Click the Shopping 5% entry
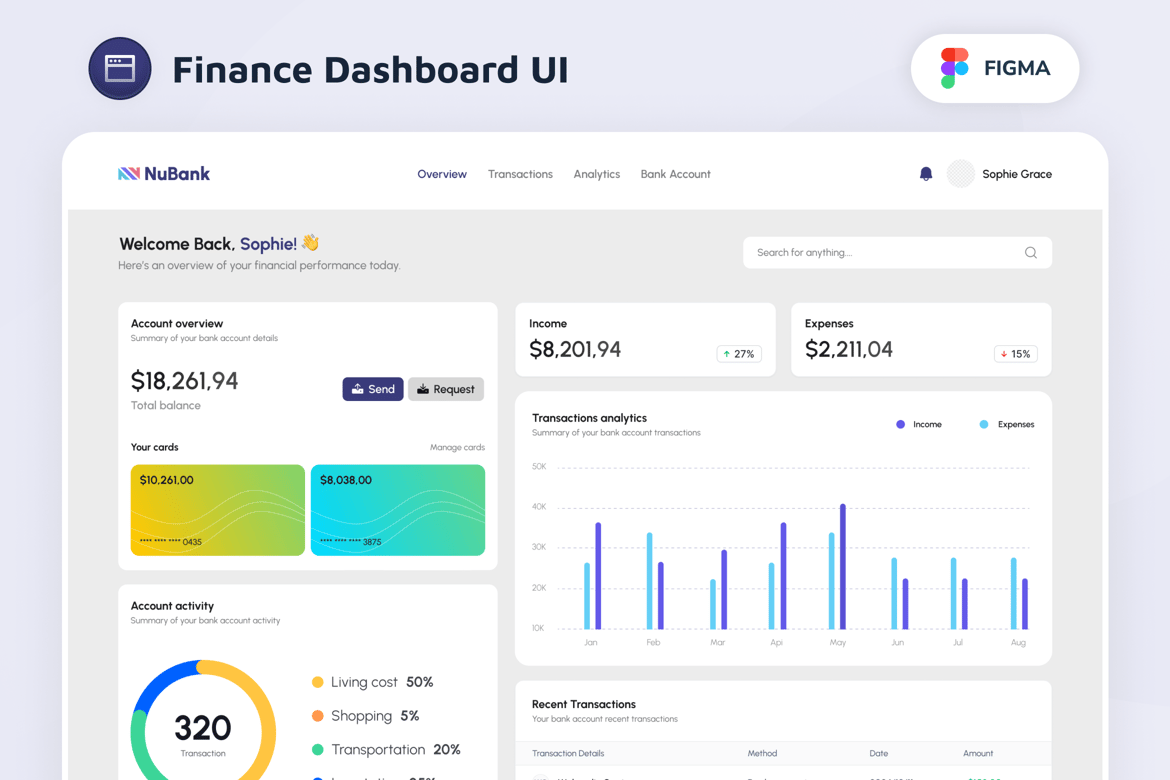Viewport: 1170px width, 780px height. pos(365,716)
